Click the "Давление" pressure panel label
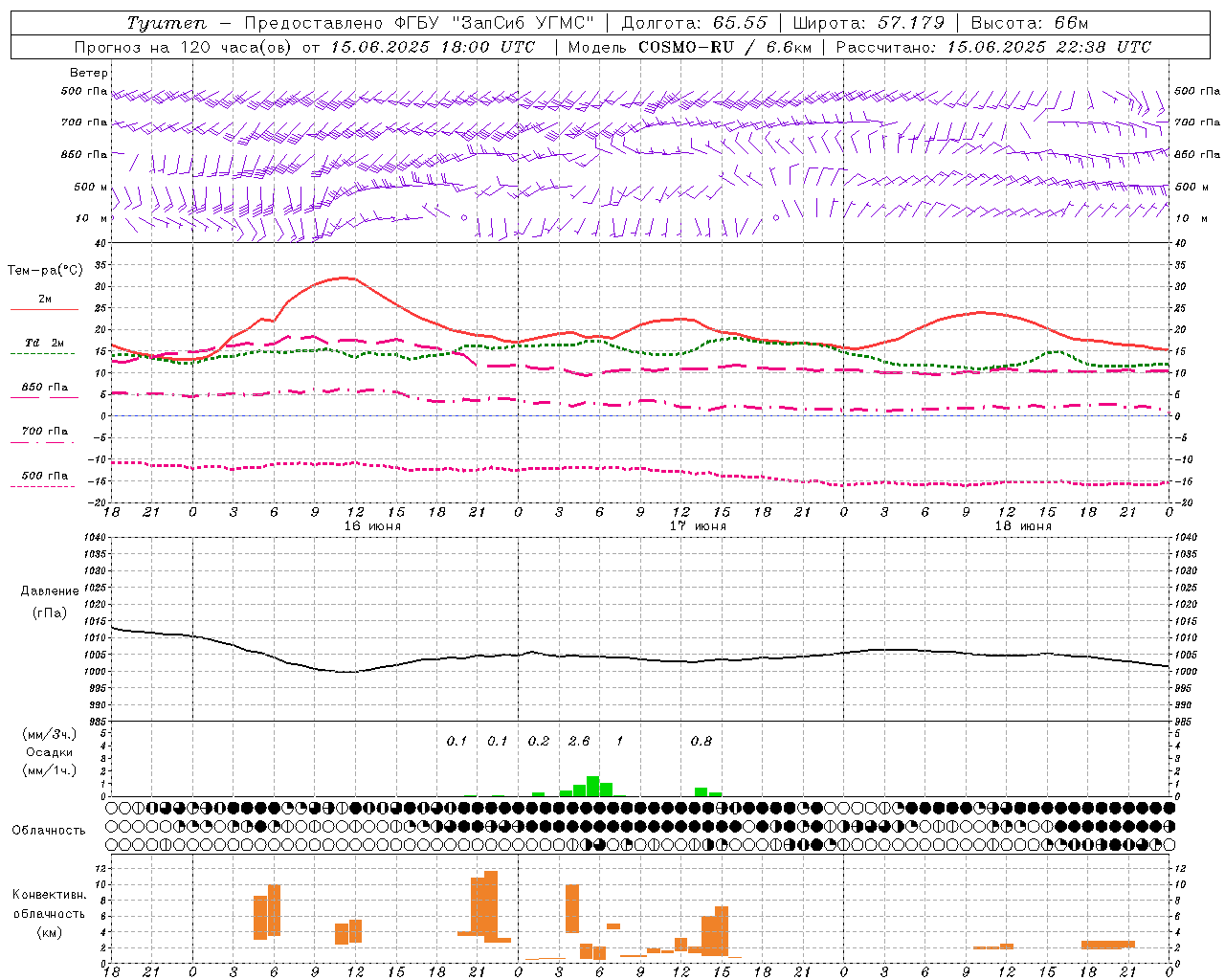The image size is (1225, 980). click(x=49, y=591)
